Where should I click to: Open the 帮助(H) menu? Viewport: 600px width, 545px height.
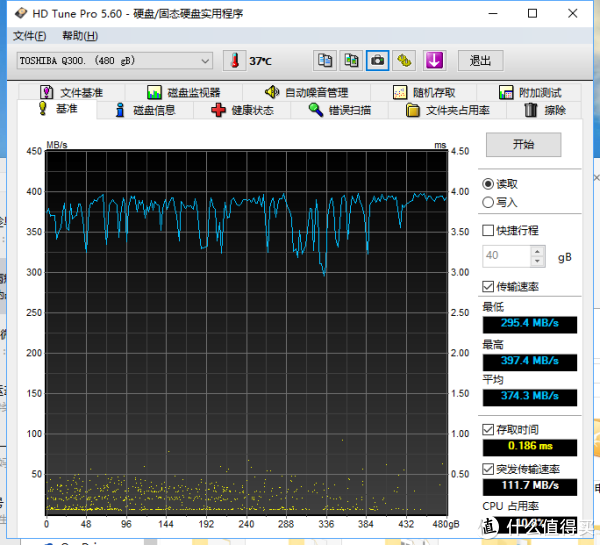point(80,36)
